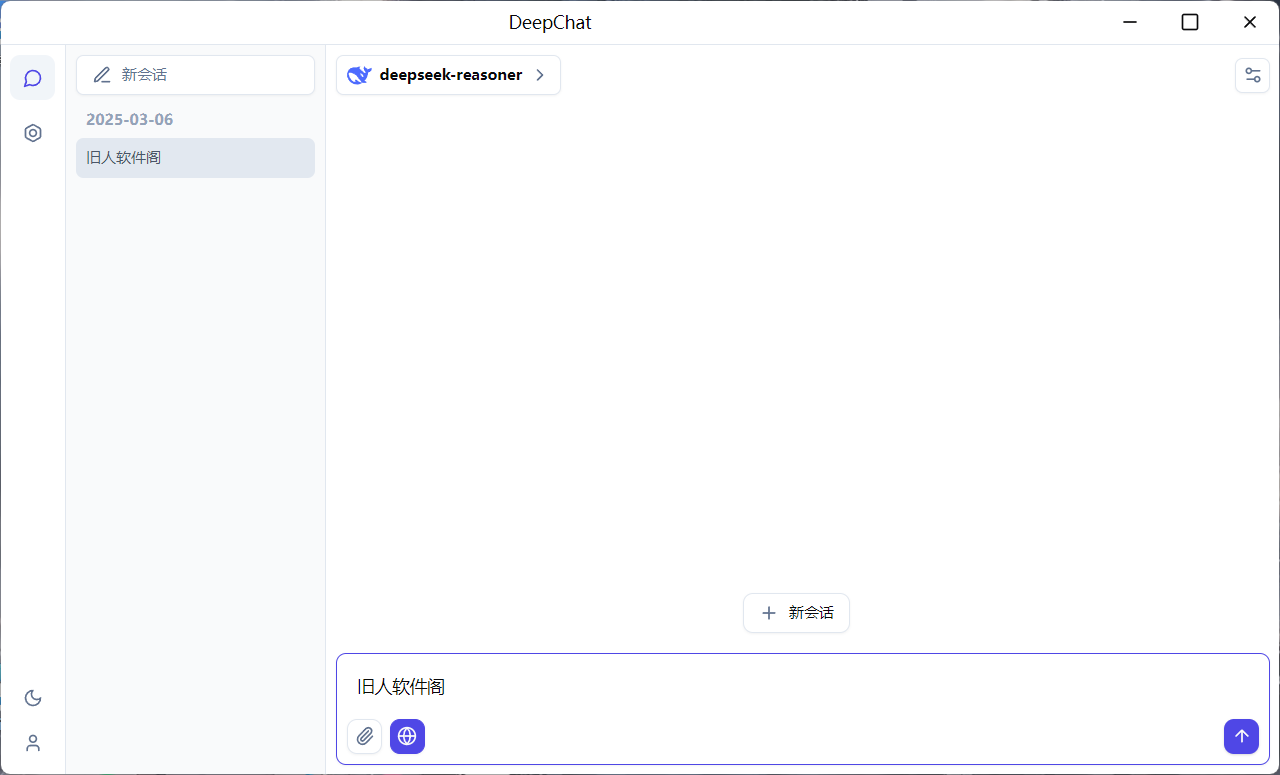Open the chat conversations sidebar icon
The image size is (1280, 775).
coord(33,78)
